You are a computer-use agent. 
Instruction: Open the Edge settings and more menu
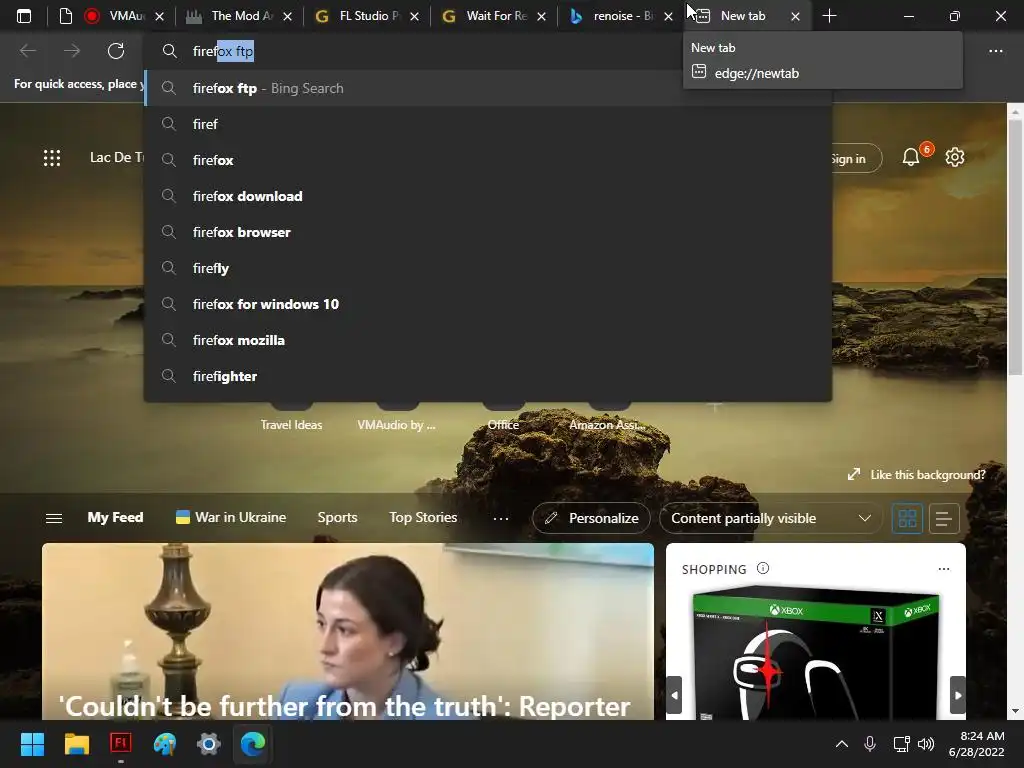(x=995, y=51)
